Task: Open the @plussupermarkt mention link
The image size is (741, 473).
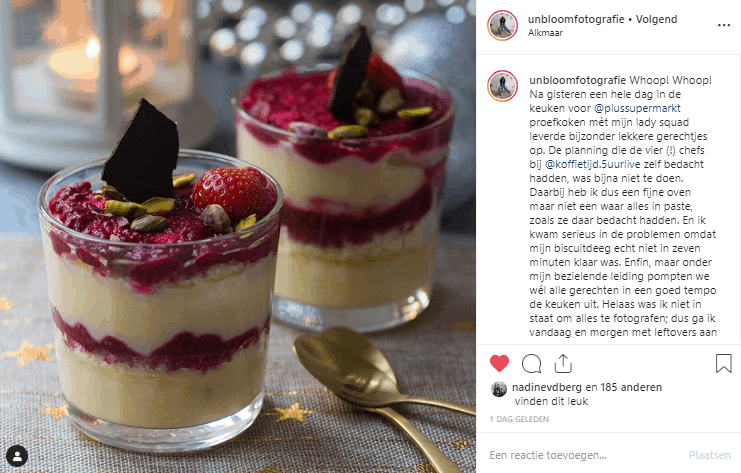Action: click(637, 108)
